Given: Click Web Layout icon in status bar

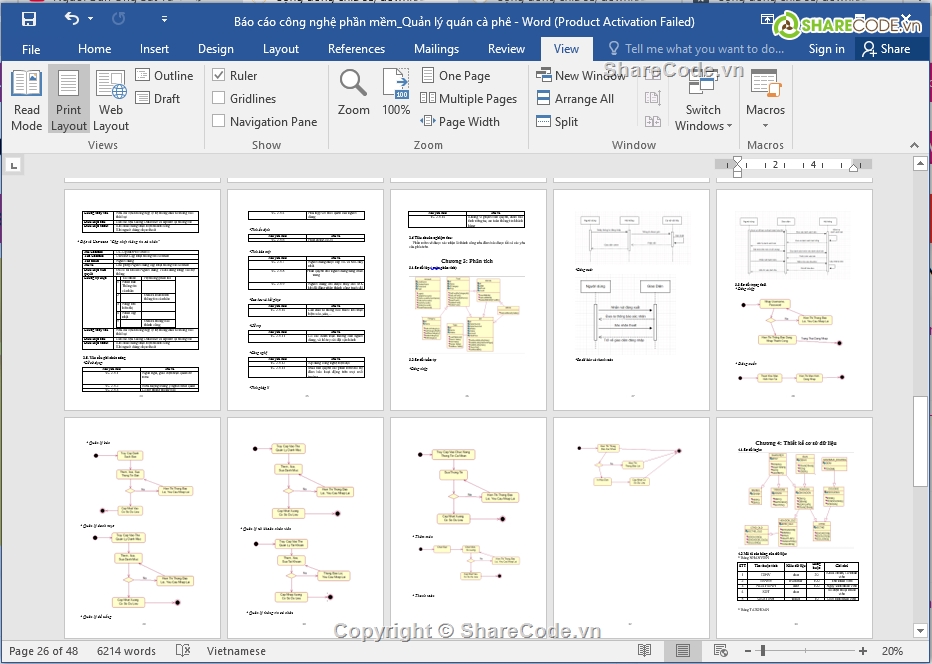Looking at the screenshot, I should coord(720,651).
